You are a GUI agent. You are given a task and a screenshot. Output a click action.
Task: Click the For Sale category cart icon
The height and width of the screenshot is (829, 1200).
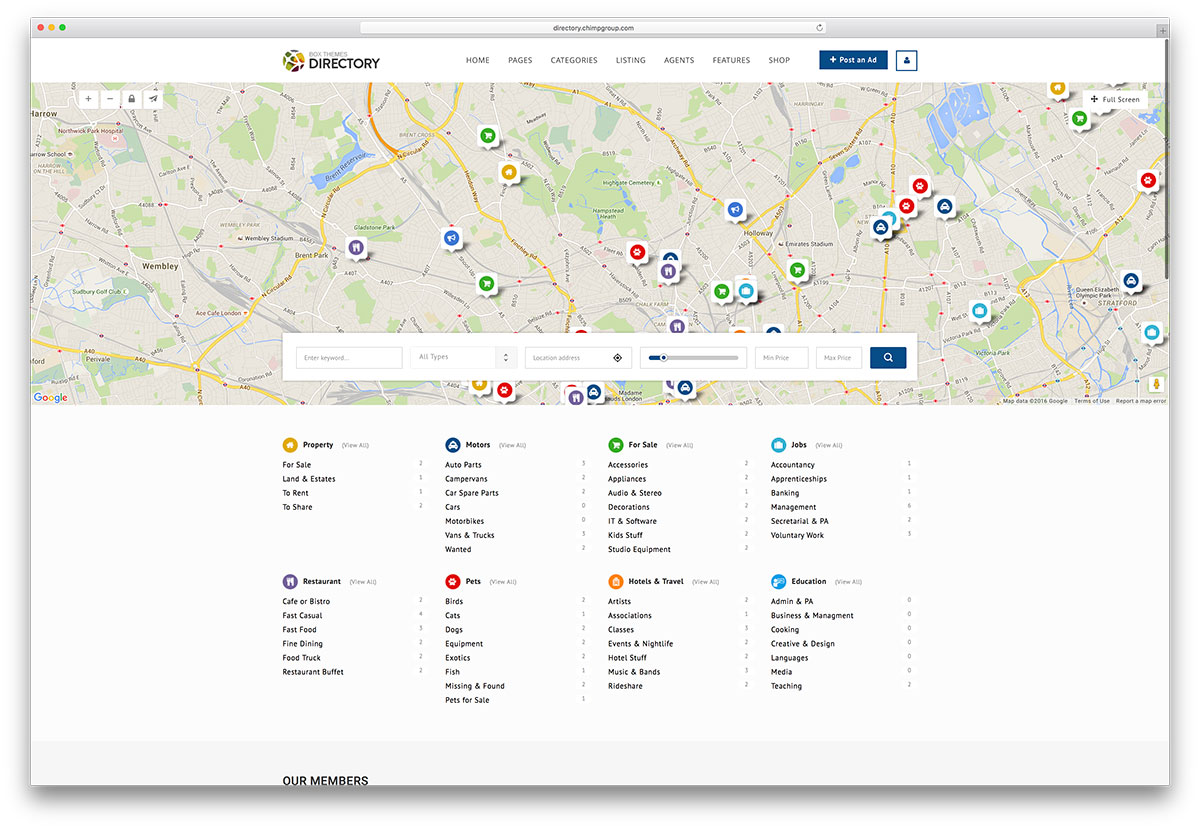coord(615,445)
